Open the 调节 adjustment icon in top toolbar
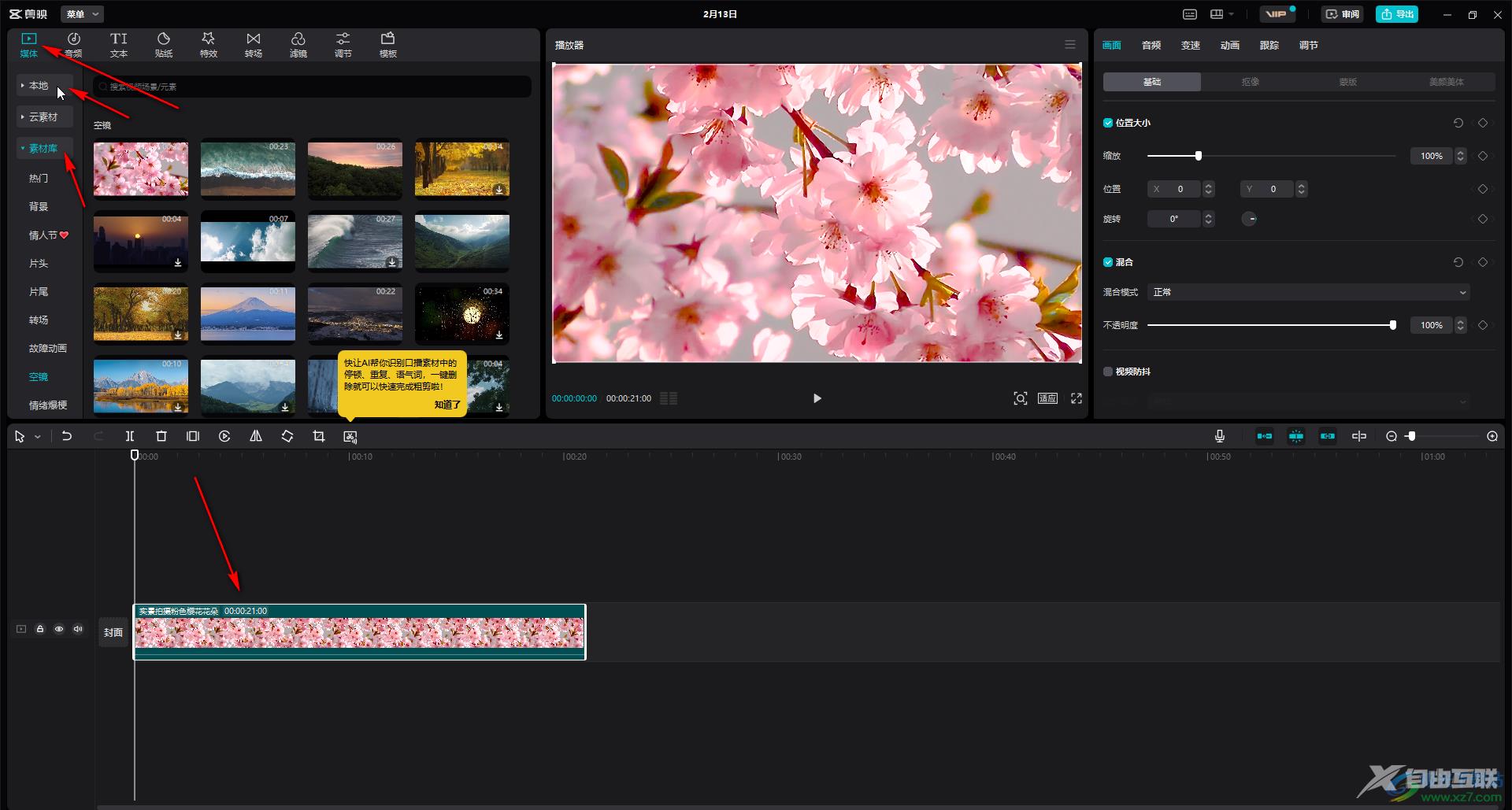 tap(343, 45)
